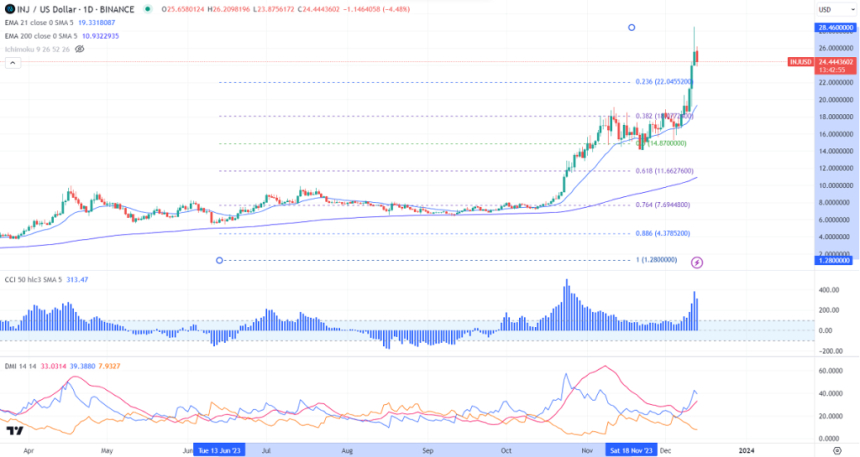Click the Ichimoku 9 26 52 26 label
The image size is (860, 457).
coord(36,48)
